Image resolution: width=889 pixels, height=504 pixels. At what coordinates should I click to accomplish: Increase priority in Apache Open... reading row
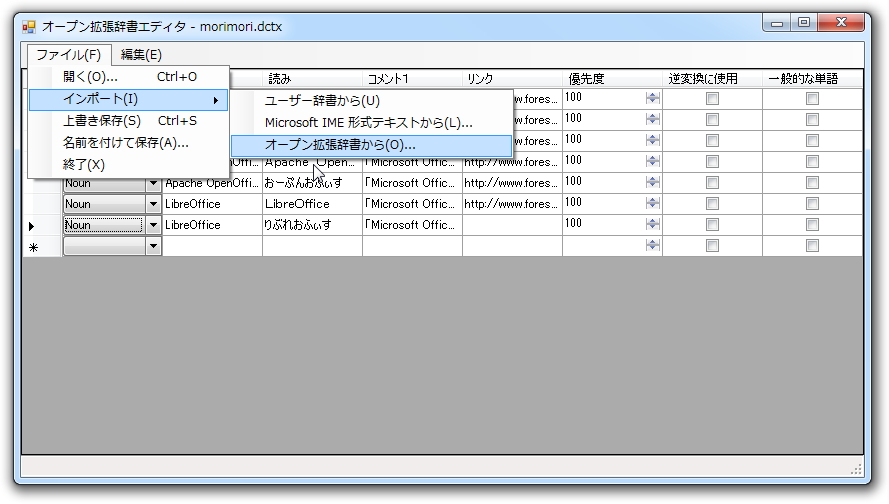point(653,159)
